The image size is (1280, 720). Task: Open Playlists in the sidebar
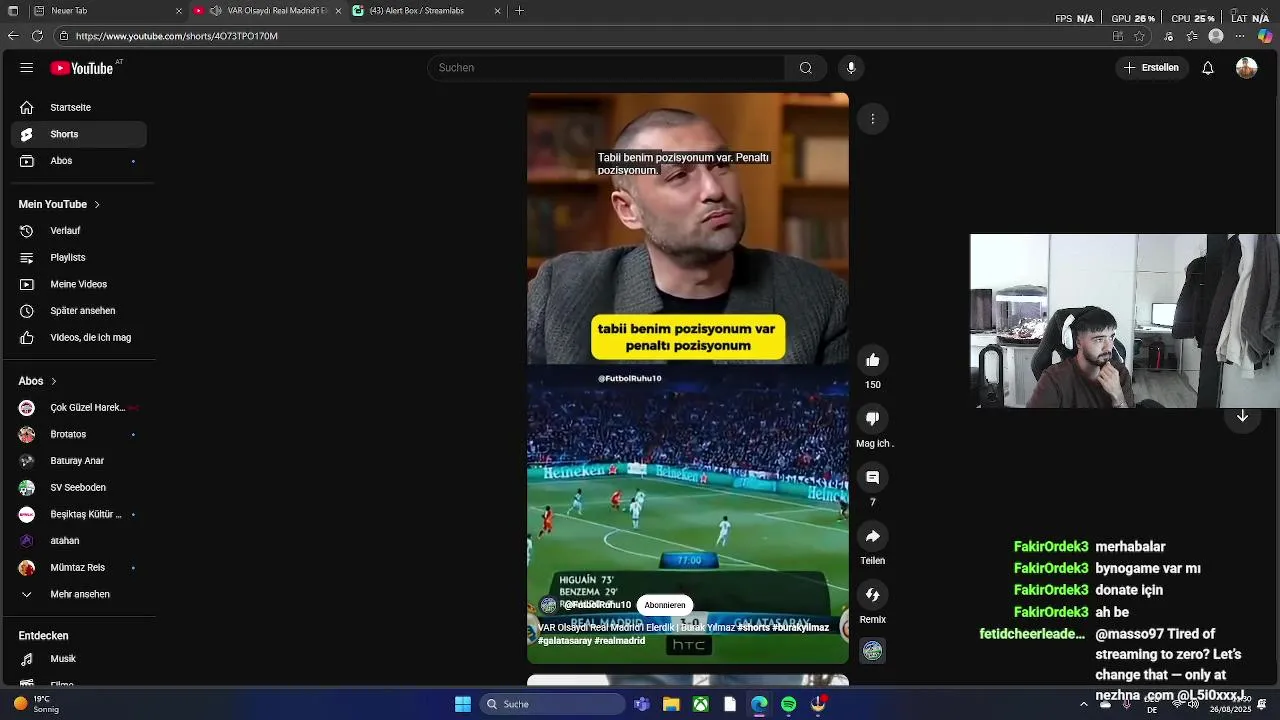click(x=79, y=258)
